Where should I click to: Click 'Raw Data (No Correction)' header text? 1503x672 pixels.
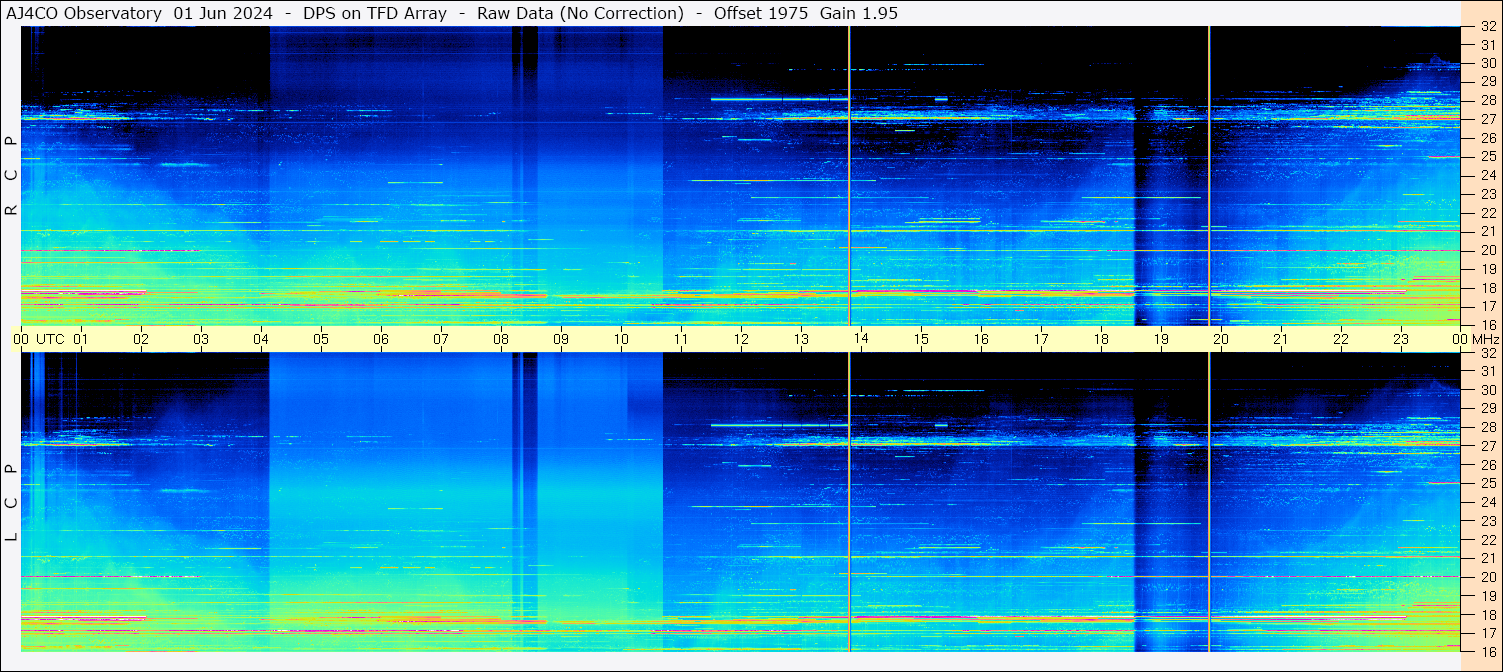(580, 13)
